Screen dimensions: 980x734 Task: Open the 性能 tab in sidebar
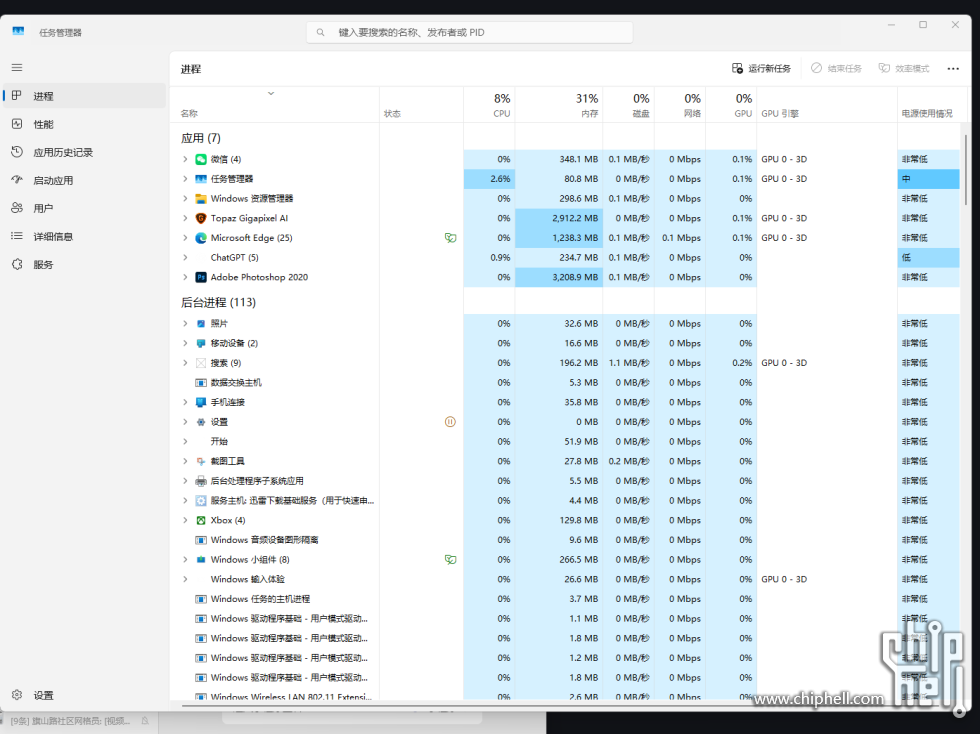[x=43, y=124]
